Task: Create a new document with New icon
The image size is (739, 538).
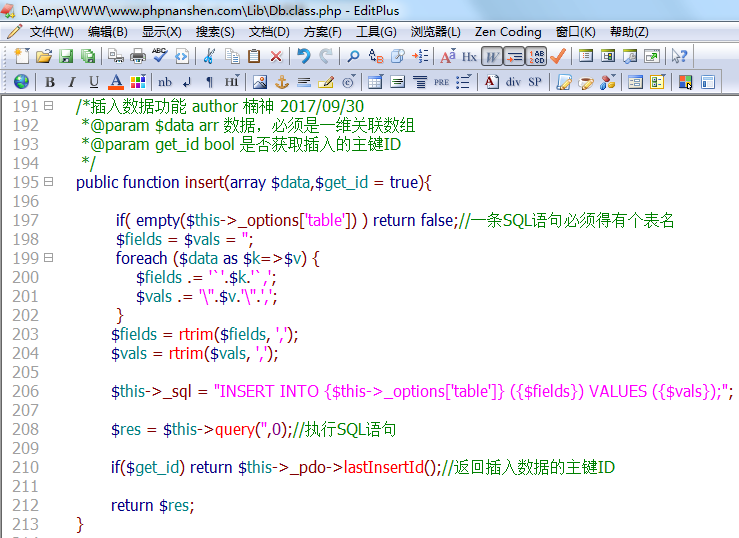Action: pyautogui.click(x=22, y=57)
